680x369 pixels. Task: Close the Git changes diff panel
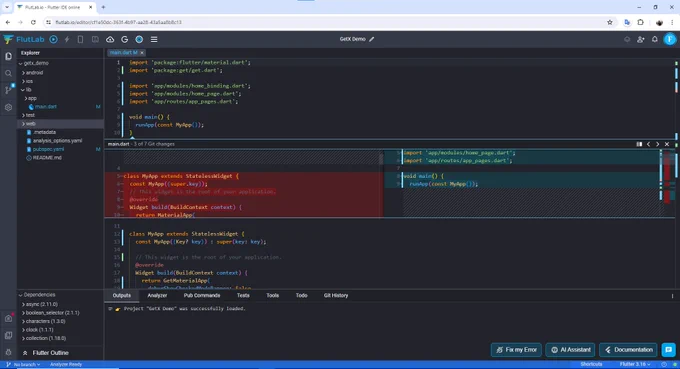pos(667,144)
